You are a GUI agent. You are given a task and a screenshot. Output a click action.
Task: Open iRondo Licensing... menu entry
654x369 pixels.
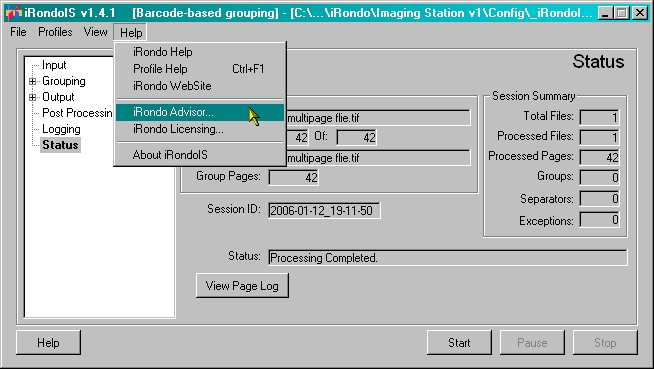tap(200, 129)
